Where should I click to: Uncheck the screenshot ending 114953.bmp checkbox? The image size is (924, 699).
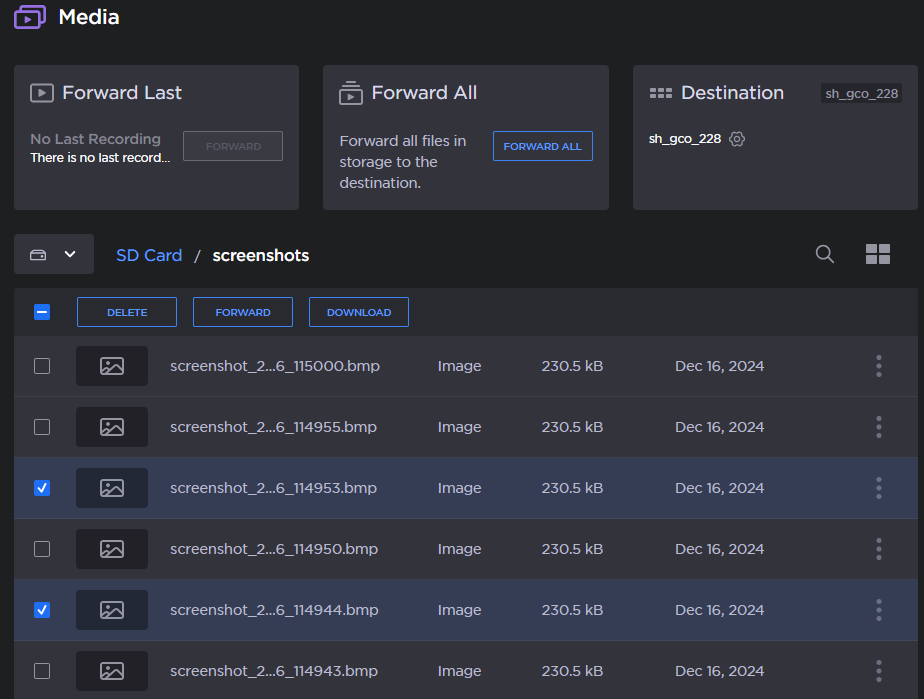pyautogui.click(x=42, y=488)
